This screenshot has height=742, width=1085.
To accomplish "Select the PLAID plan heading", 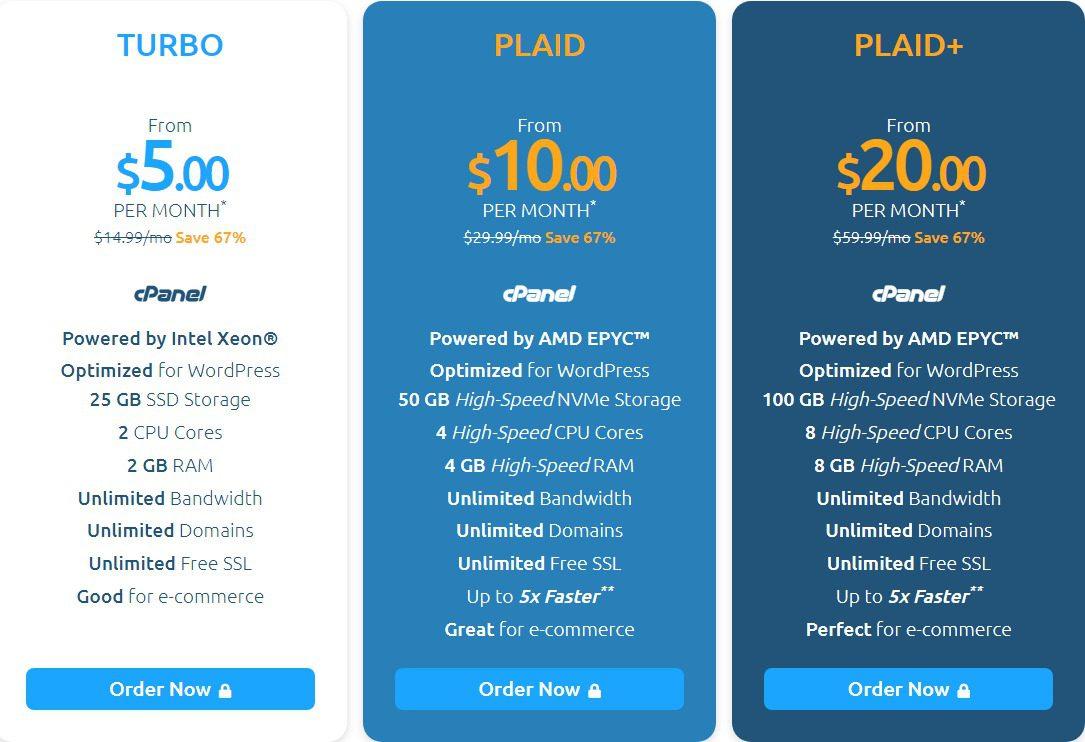I will click(x=539, y=46).
